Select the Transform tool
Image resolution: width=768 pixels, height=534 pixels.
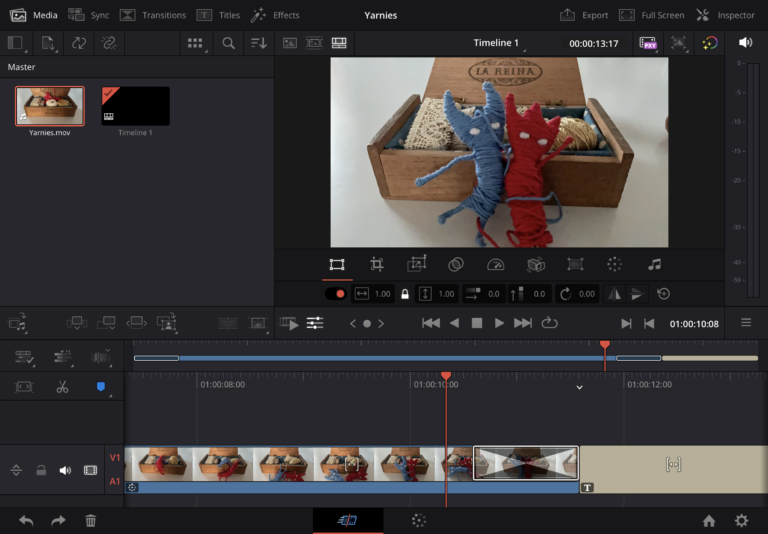point(337,265)
